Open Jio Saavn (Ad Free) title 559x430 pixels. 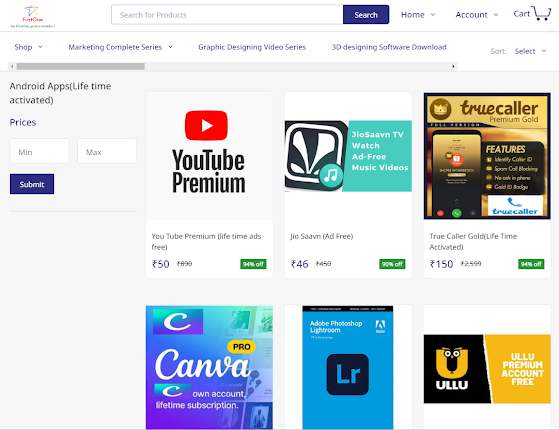tap(322, 236)
